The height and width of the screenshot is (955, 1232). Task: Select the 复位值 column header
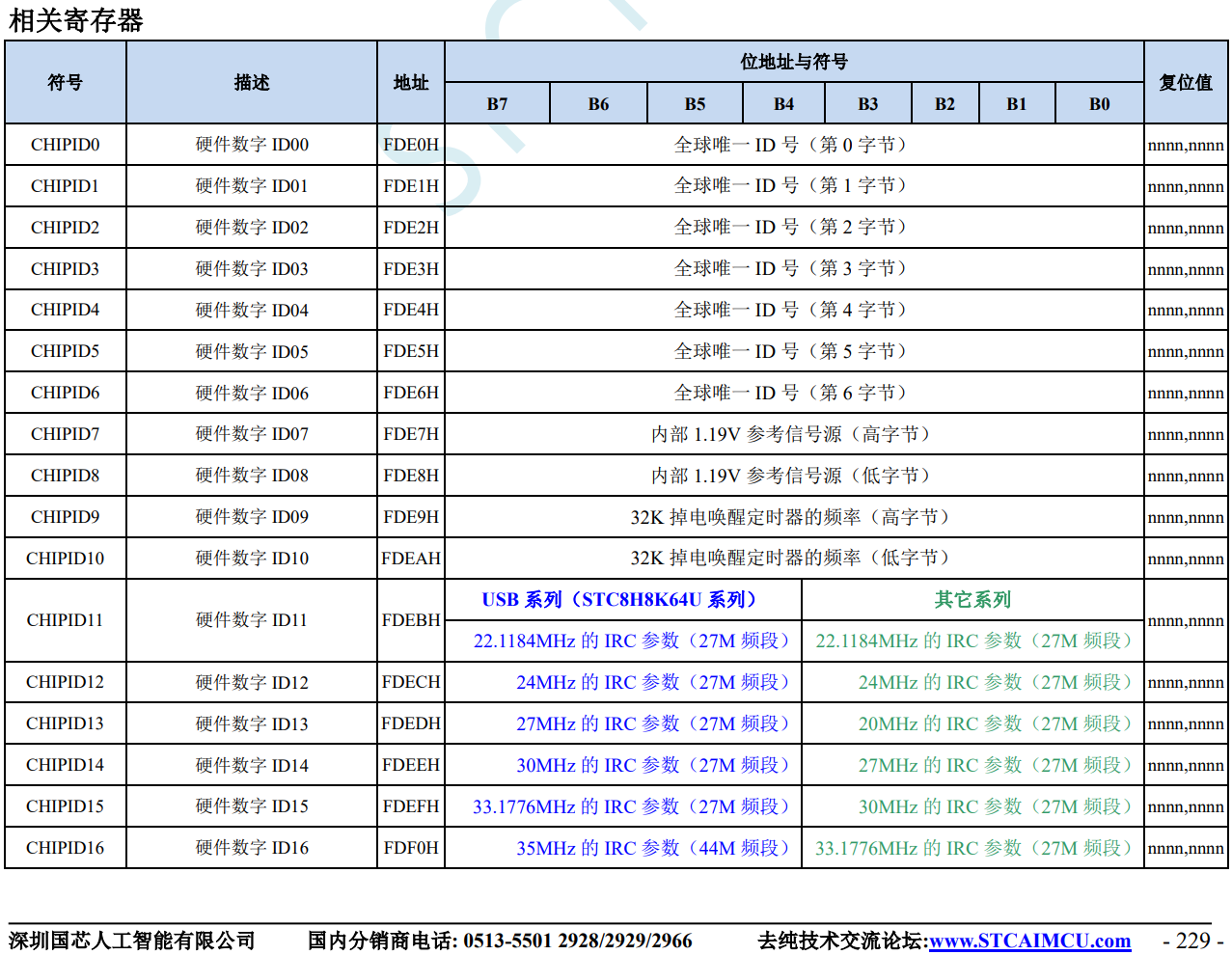(x=1186, y=82)
